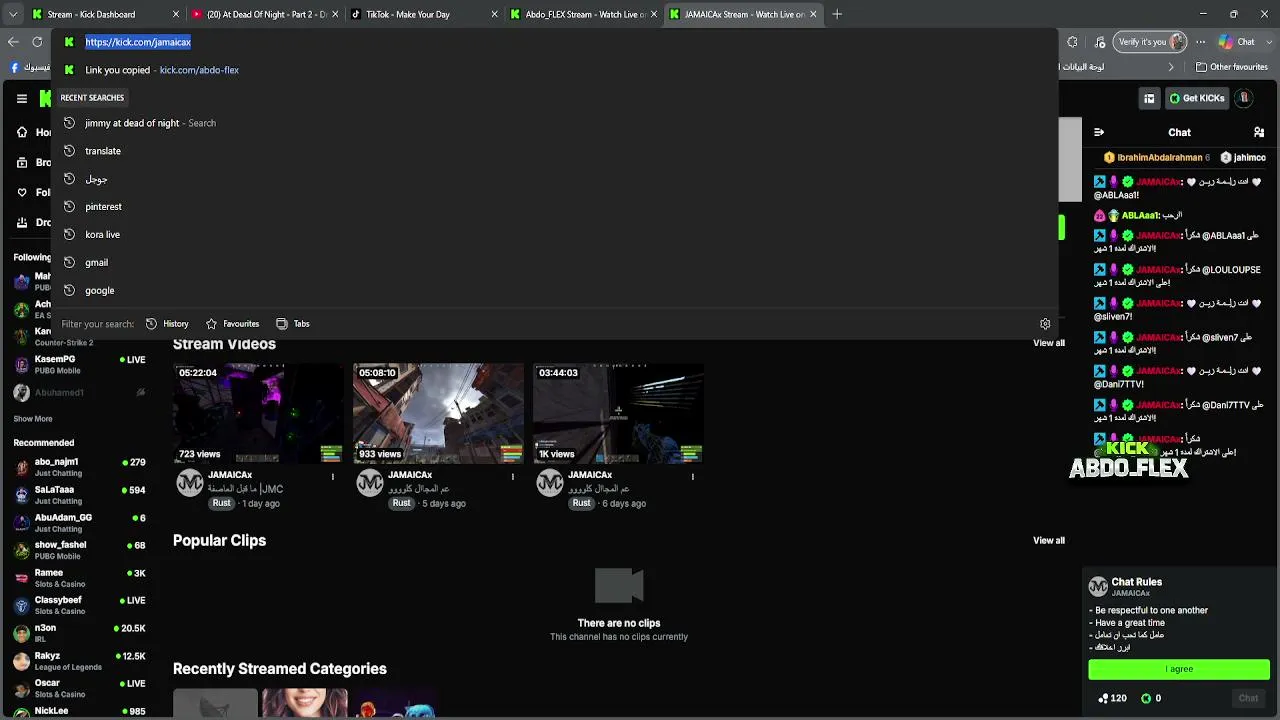
Task: Open recommended channel Classybeef
Action: pos(80,605)
